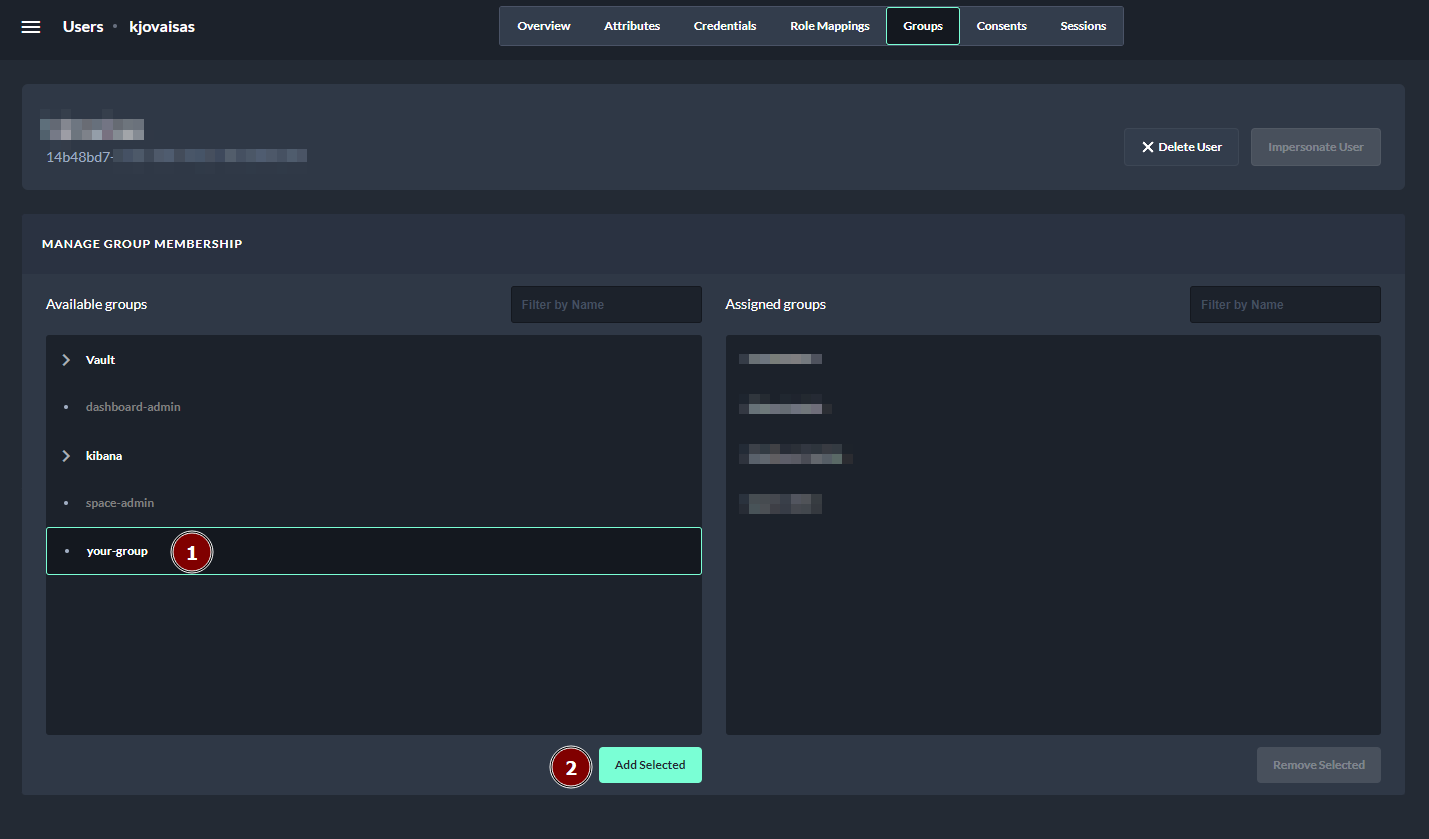Open the hamburger navigation menu
The width and height of the screenshot is (1429, 839).
point(31,27)
